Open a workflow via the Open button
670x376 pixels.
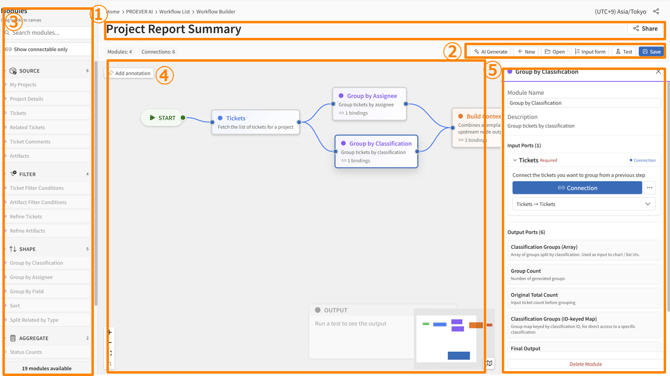(555, 52)
